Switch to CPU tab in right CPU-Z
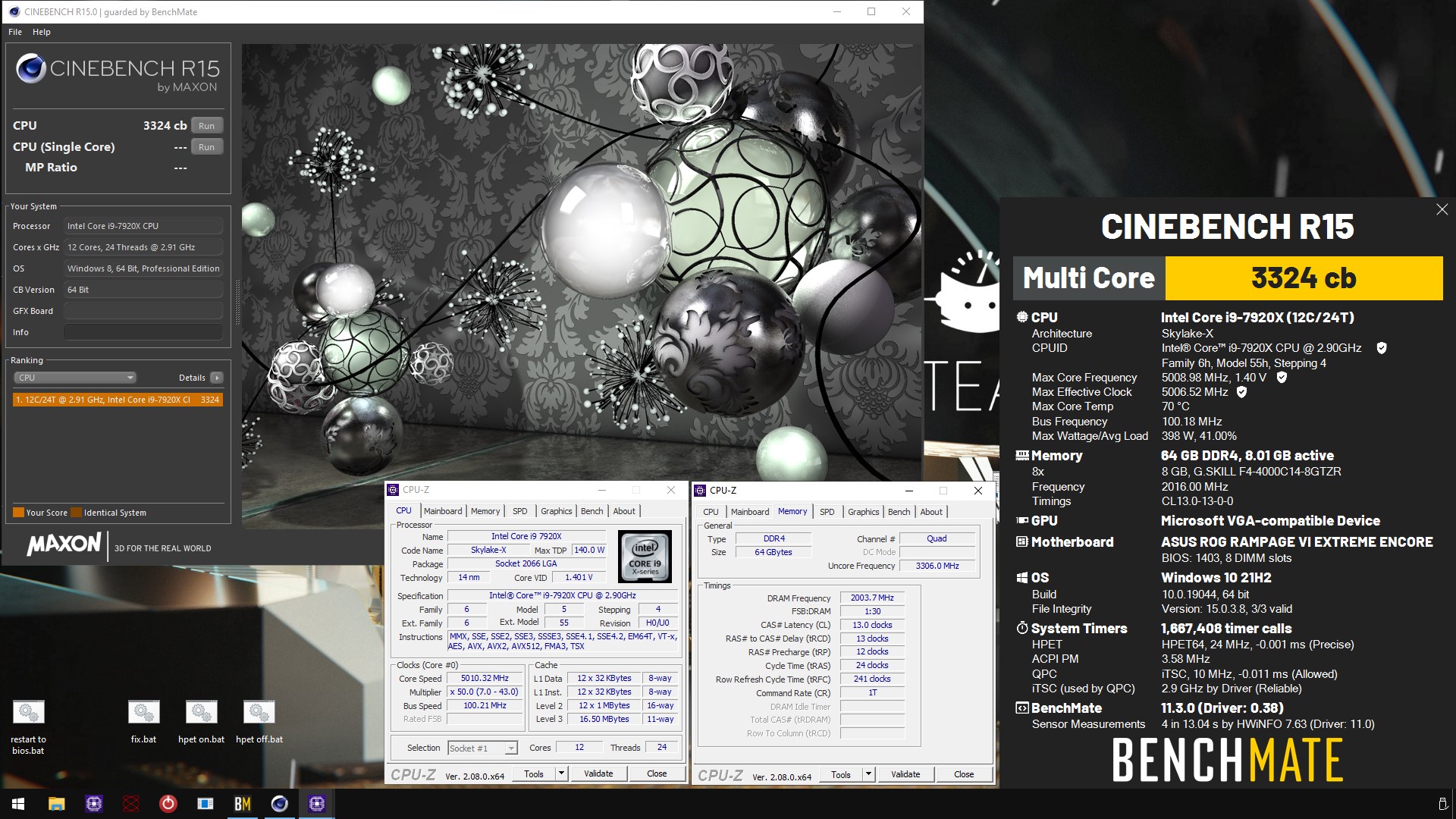This screenshot has width=1456, height=819. [x=711, y=512]
